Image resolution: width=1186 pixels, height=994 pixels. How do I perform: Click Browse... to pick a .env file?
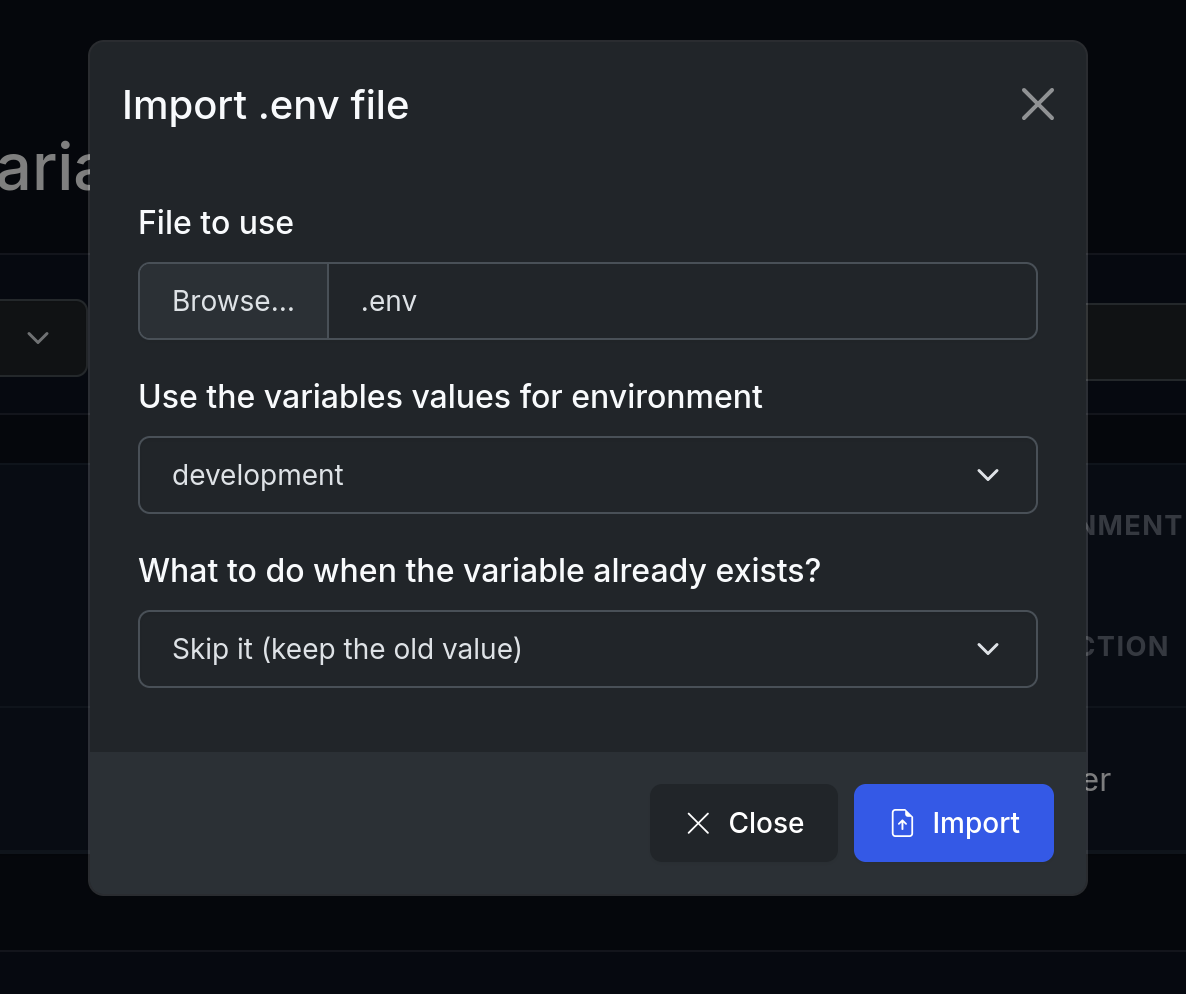coord(232,300)
